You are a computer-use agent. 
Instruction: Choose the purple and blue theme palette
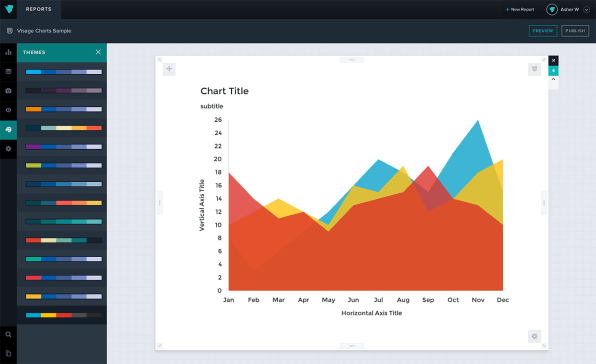[x=63, y=147]
